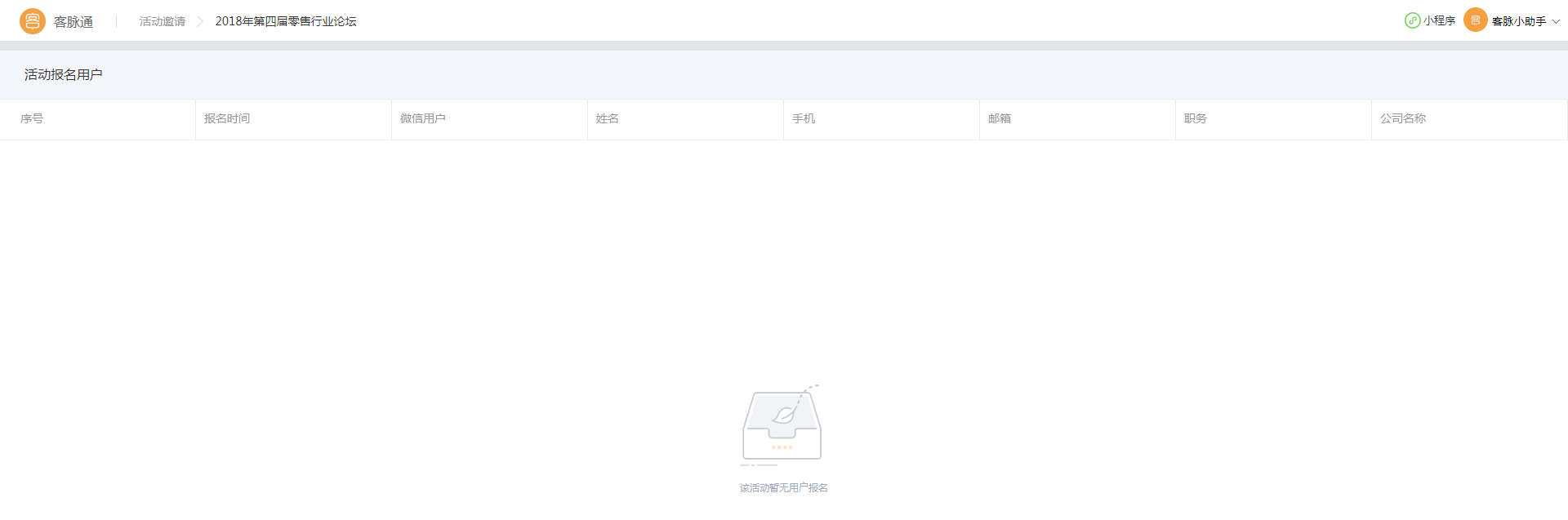The height and width of the screenshot is (520, 1568).
Task: Click the 公司名称 column header
Action: (1403, 119)
